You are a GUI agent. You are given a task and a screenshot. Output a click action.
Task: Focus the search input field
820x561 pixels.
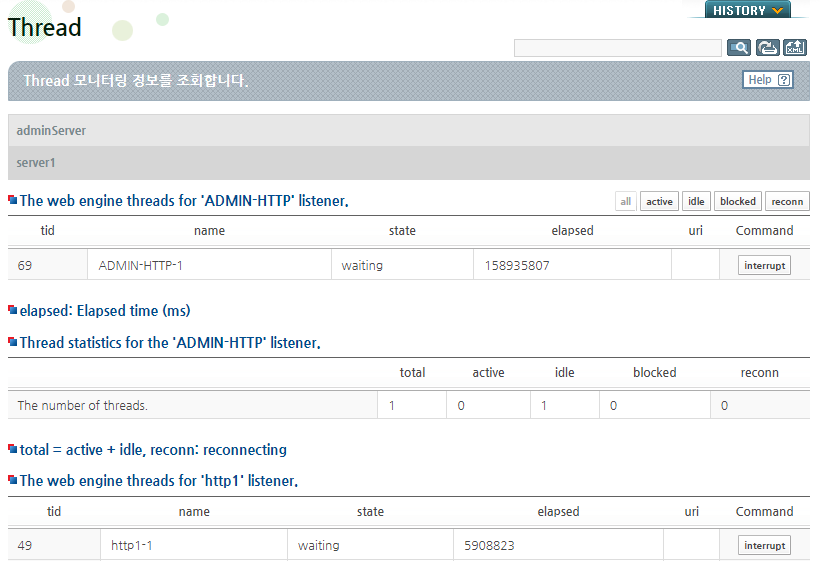[618, 48]
